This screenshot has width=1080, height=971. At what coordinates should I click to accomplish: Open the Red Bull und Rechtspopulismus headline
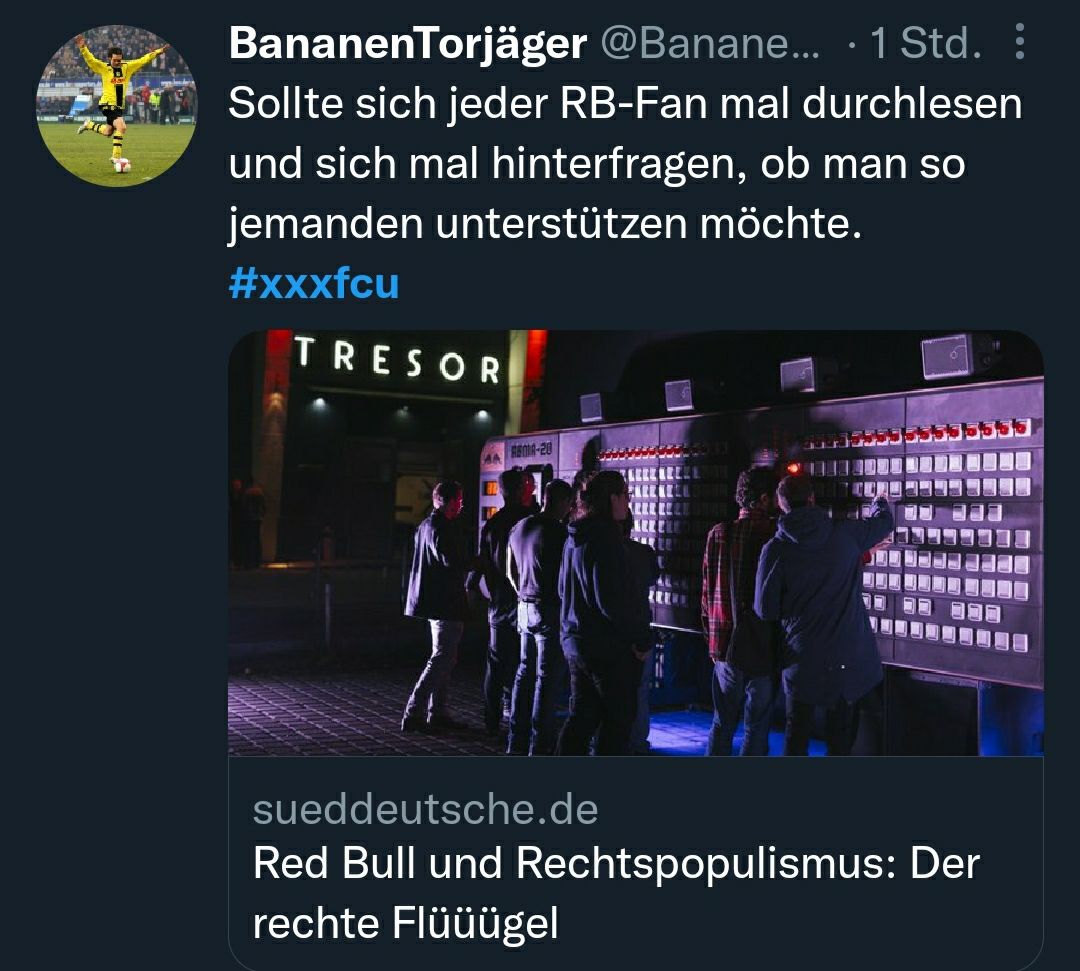[x=616, y=862]
